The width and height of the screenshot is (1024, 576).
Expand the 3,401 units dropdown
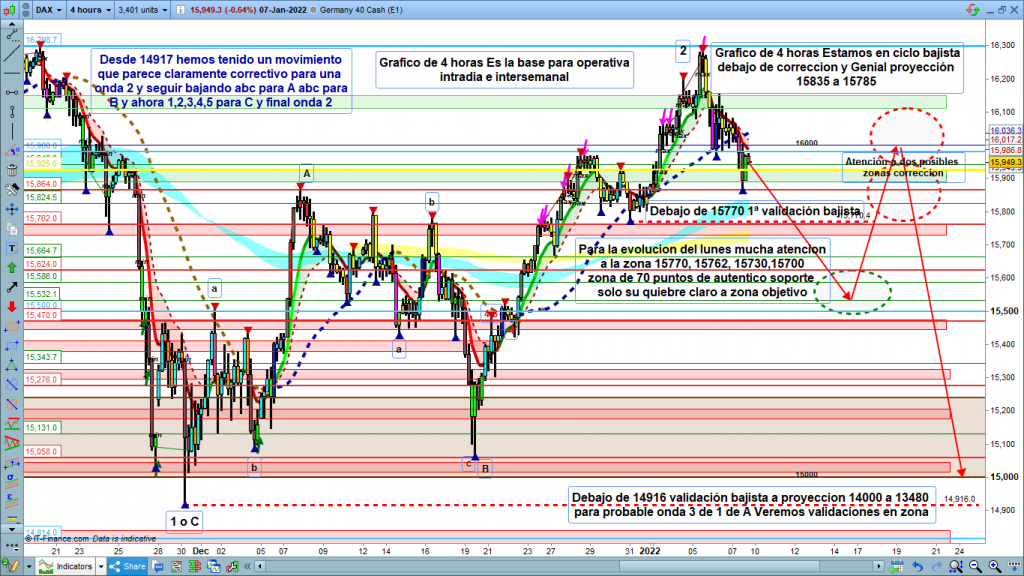[142, 12]
